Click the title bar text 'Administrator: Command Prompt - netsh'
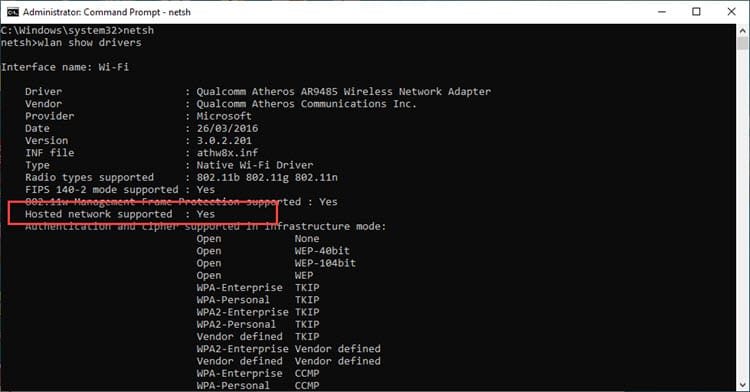Viewport: 750px width, 392px height. click(107, 12)
